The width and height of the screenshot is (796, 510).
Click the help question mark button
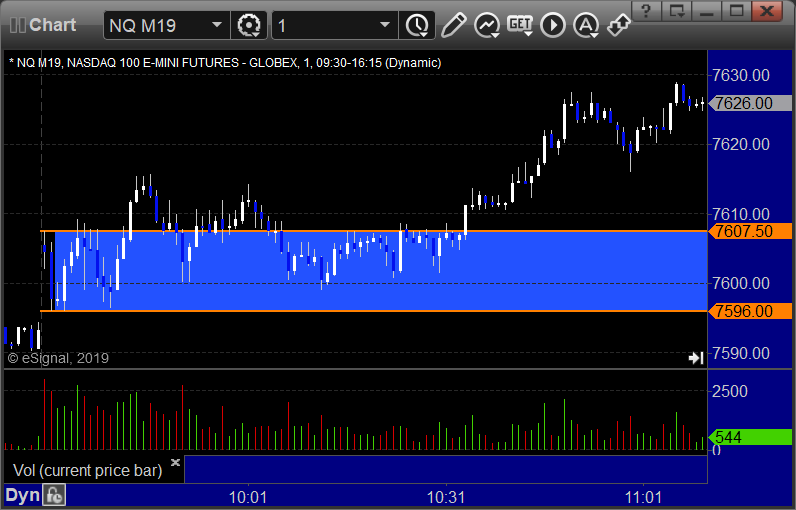(646, 11)
